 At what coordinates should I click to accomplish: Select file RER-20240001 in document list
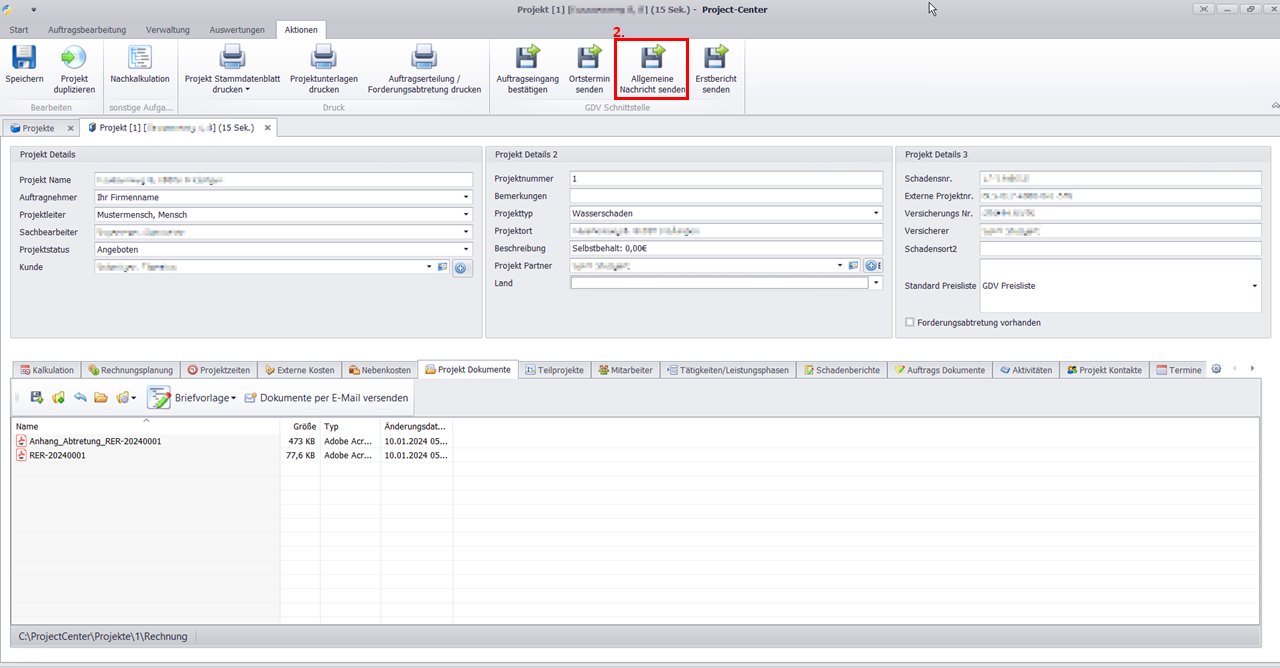(x=57, y=455)
